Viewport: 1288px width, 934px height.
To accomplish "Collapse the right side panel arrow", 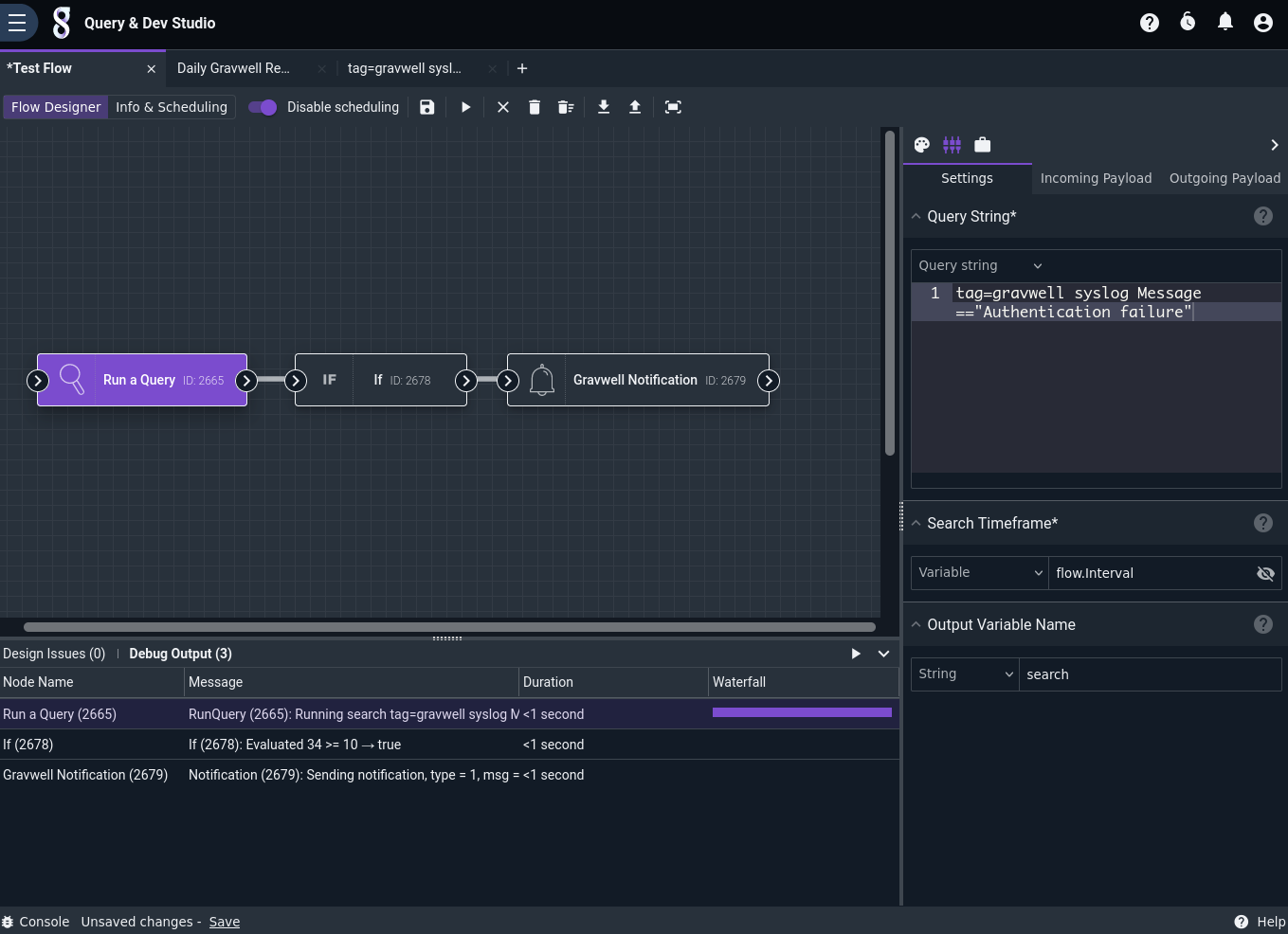I will click(1275, 145).
